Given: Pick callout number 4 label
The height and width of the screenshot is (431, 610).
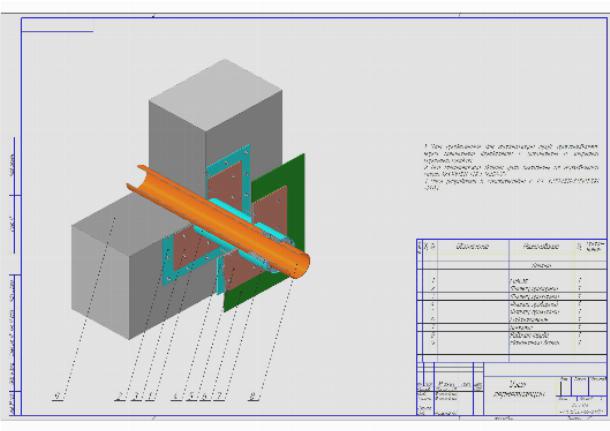Looking at the screenshot, I should coord(176,397).
